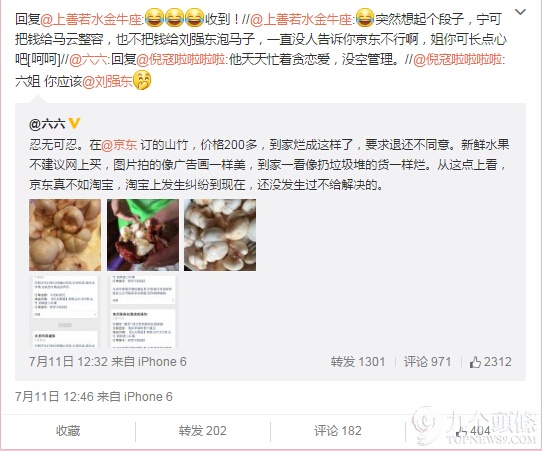Open the first @上善若水金牛座 mention link
Viewport: 542px width, 451px height.
click(x=91, y=19)
